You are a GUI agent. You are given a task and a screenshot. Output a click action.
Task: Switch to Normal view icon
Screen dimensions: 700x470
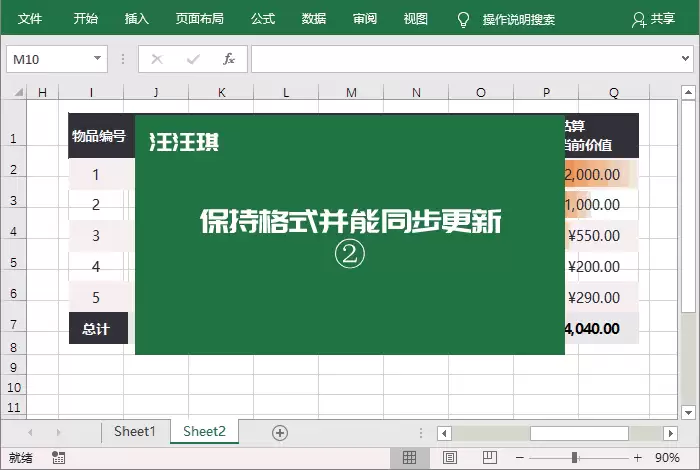point(409,458)
